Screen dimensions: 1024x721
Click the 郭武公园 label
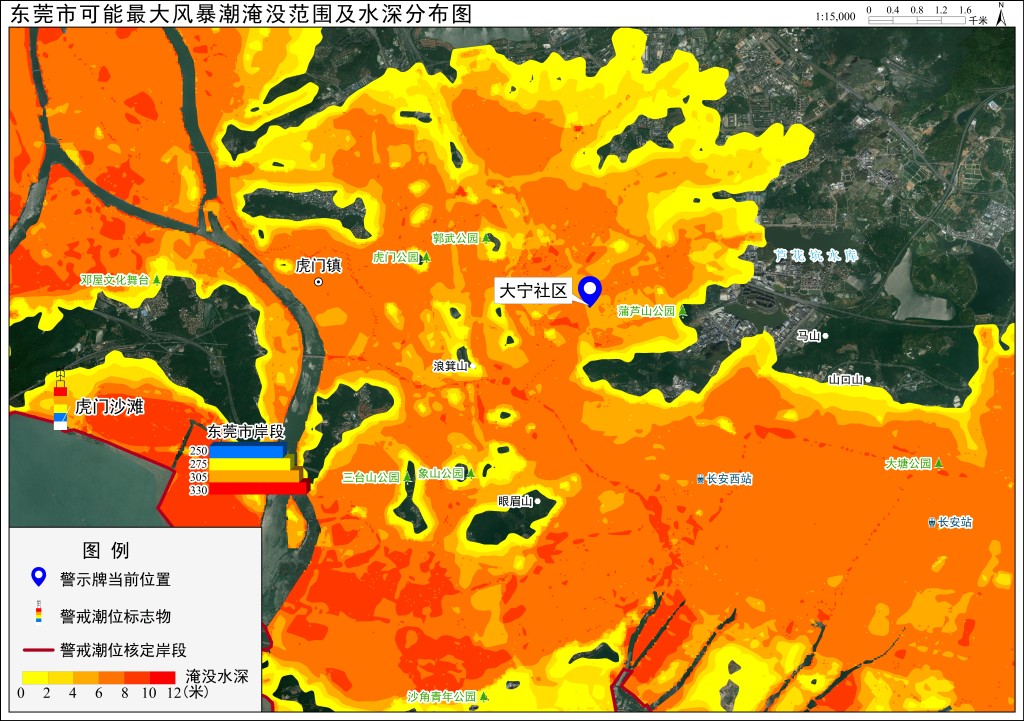(x=455, y=238)
